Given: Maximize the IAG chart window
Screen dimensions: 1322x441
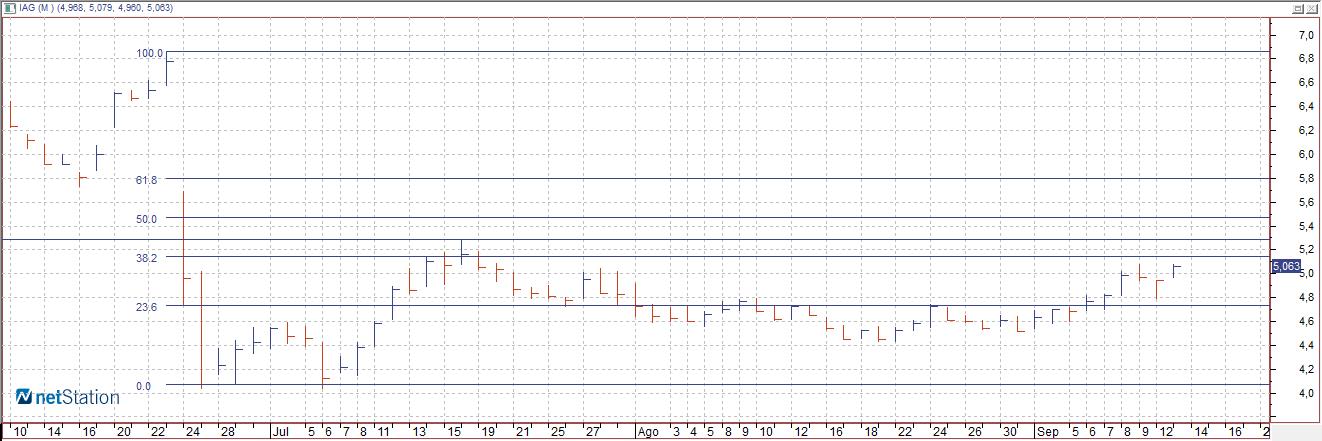Looking at the screenshot, I should [1297, 8].
